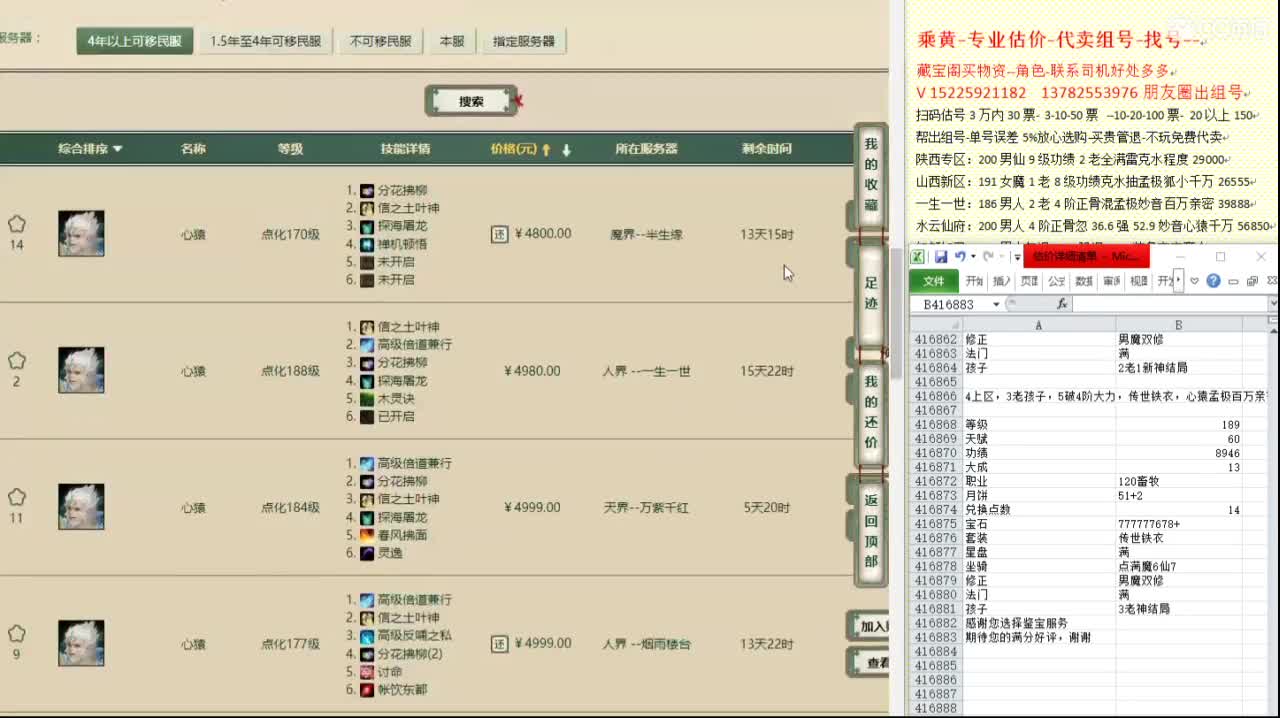Select Excel cell 120番牧
Screen dimensions: 1280x718
pos(1179,481)
